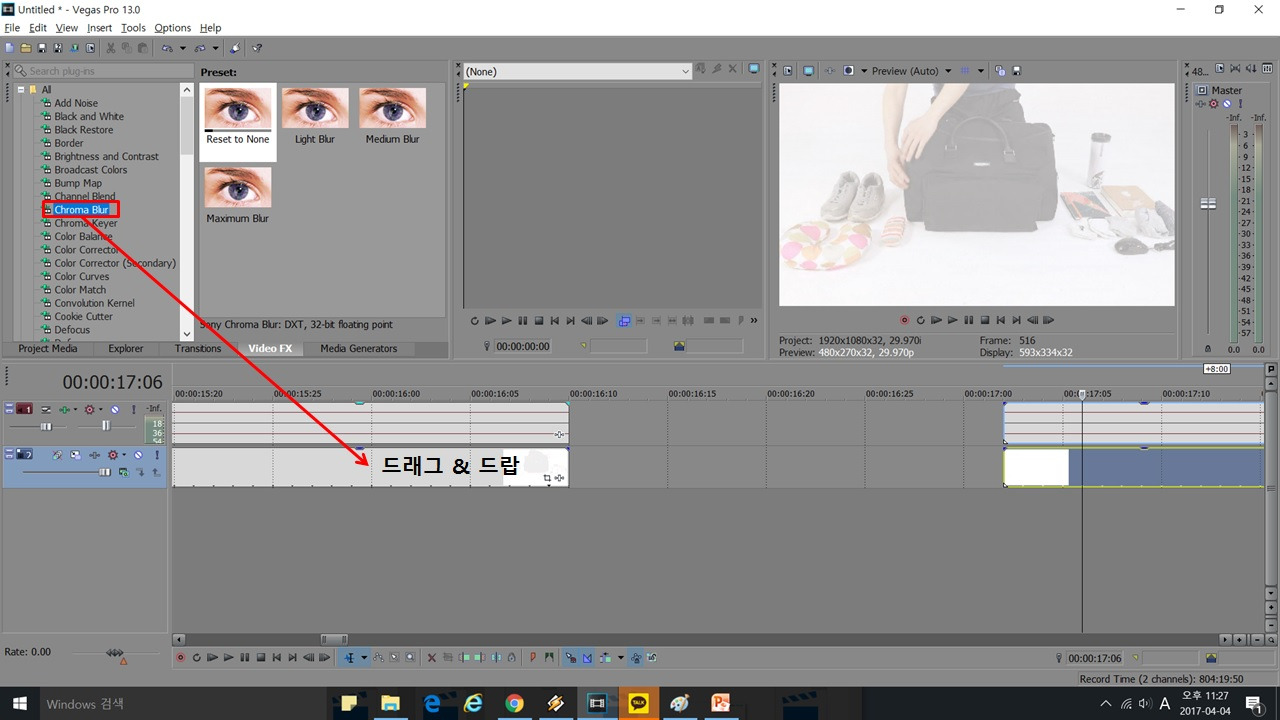Click the Save Snapshot to File icon in preview
The image size is (1280, 720).
(x=1017, y=71)
